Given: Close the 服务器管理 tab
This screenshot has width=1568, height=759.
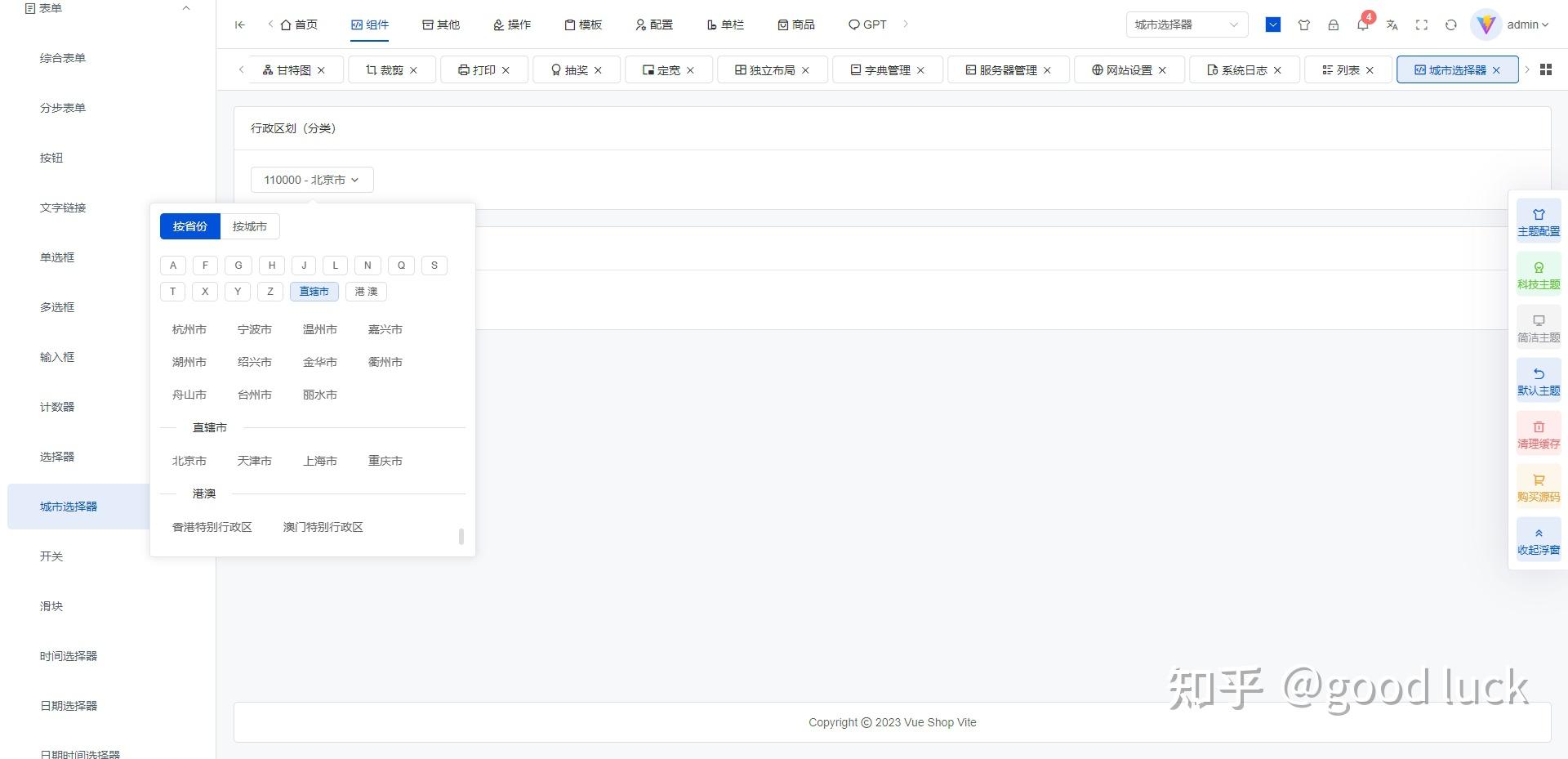Looking at the screenshot, I should click(x=1047, y=70).
